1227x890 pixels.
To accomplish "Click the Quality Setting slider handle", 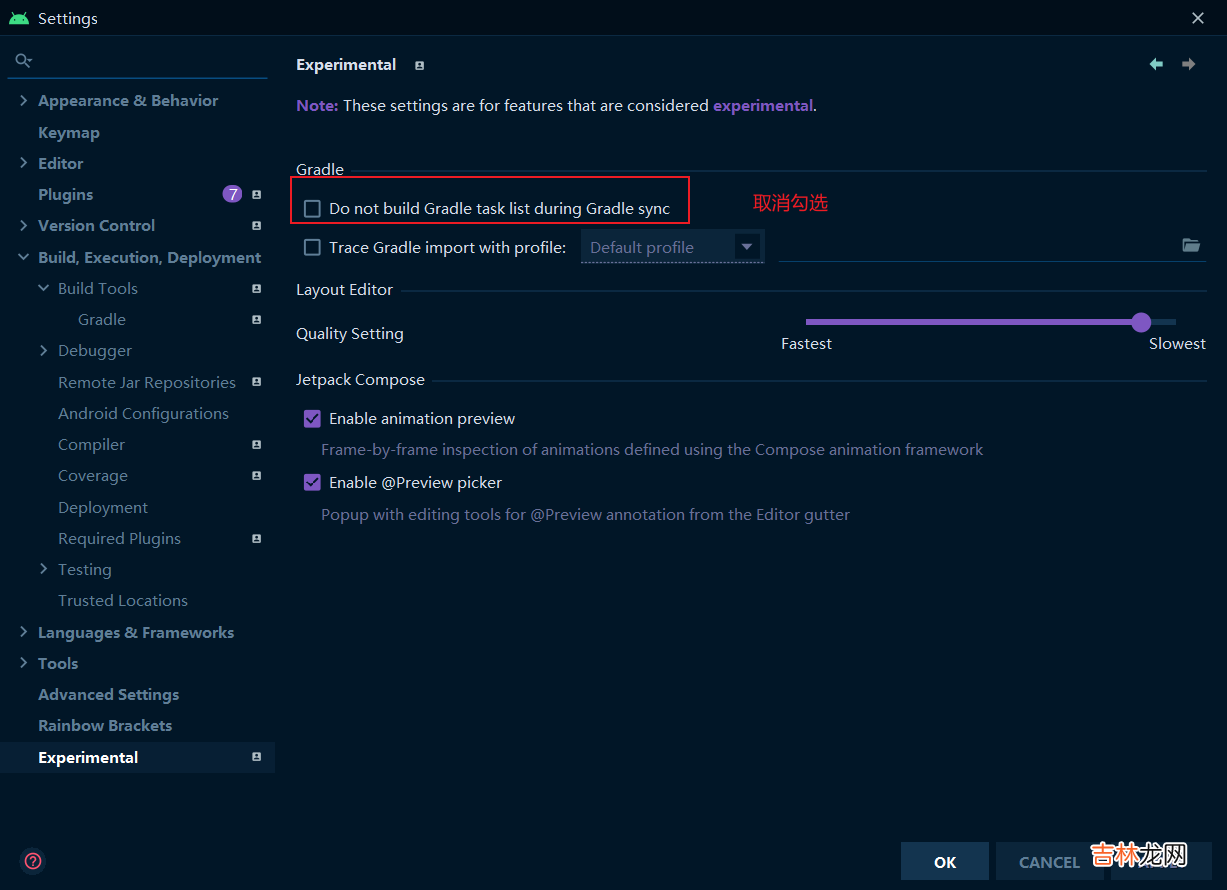I will coord(1141,322).
